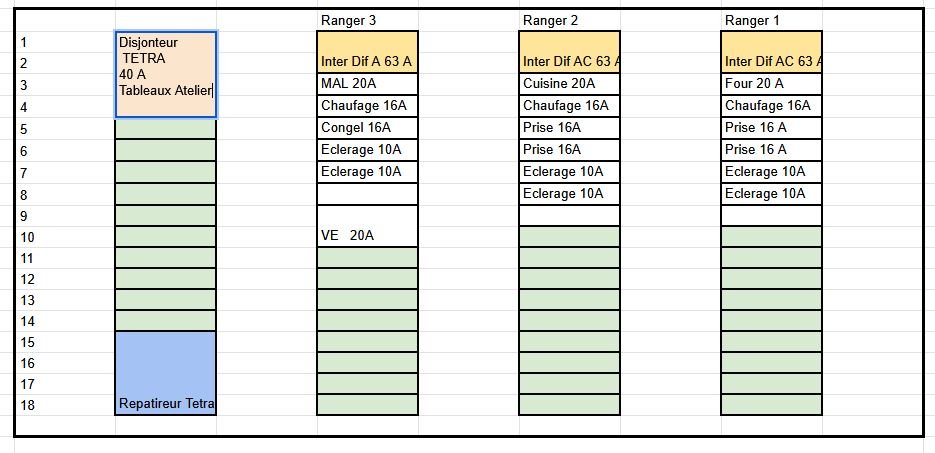Click Chaufage 16A under Ranger 3
This screenshot has height=453, width=935.
(367, 106)
